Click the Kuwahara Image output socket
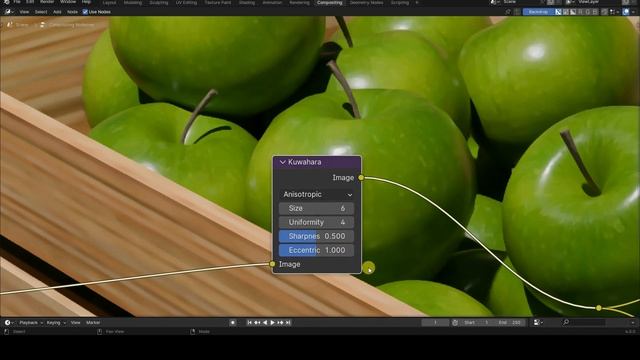640x360 pixels. [x=361, y=178]
